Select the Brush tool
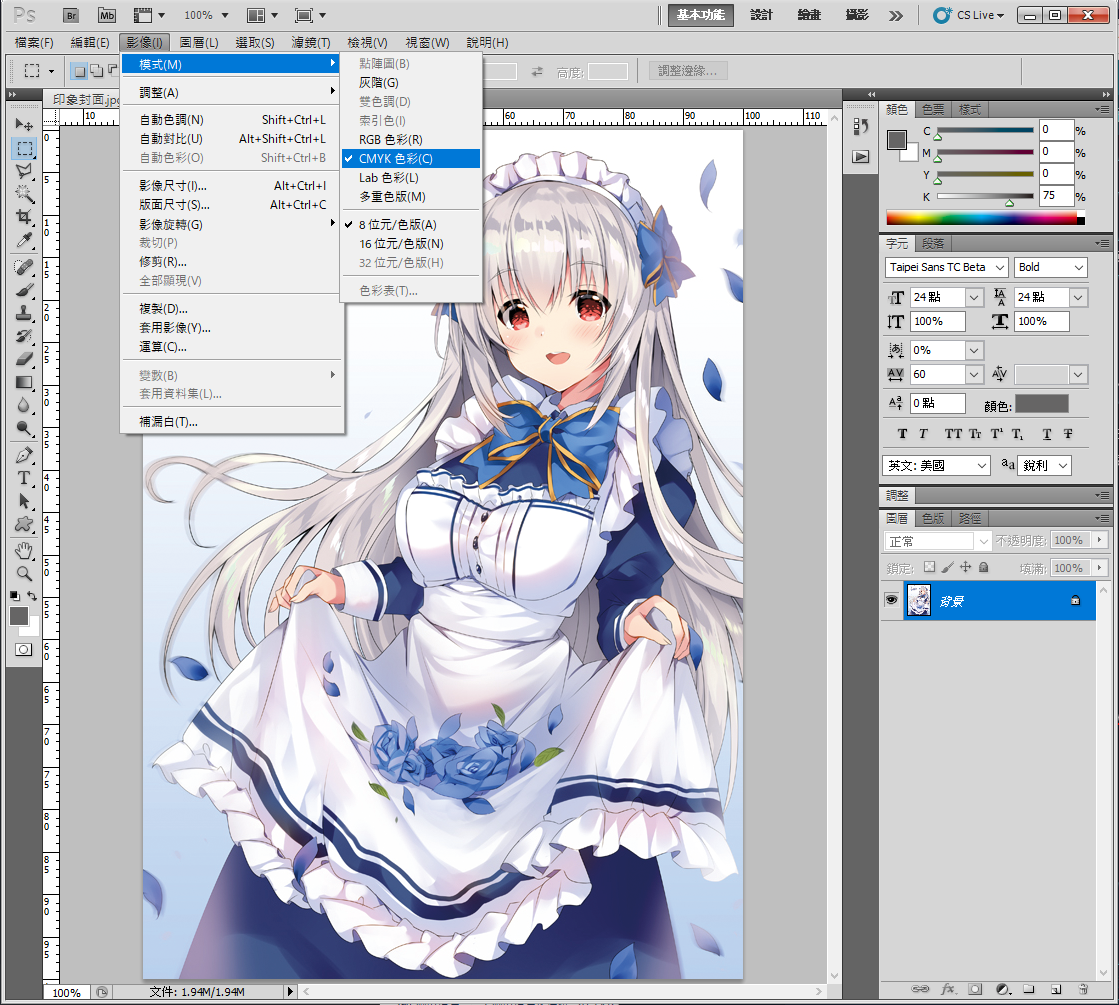 pyautogui.click(x=24, y=291)
